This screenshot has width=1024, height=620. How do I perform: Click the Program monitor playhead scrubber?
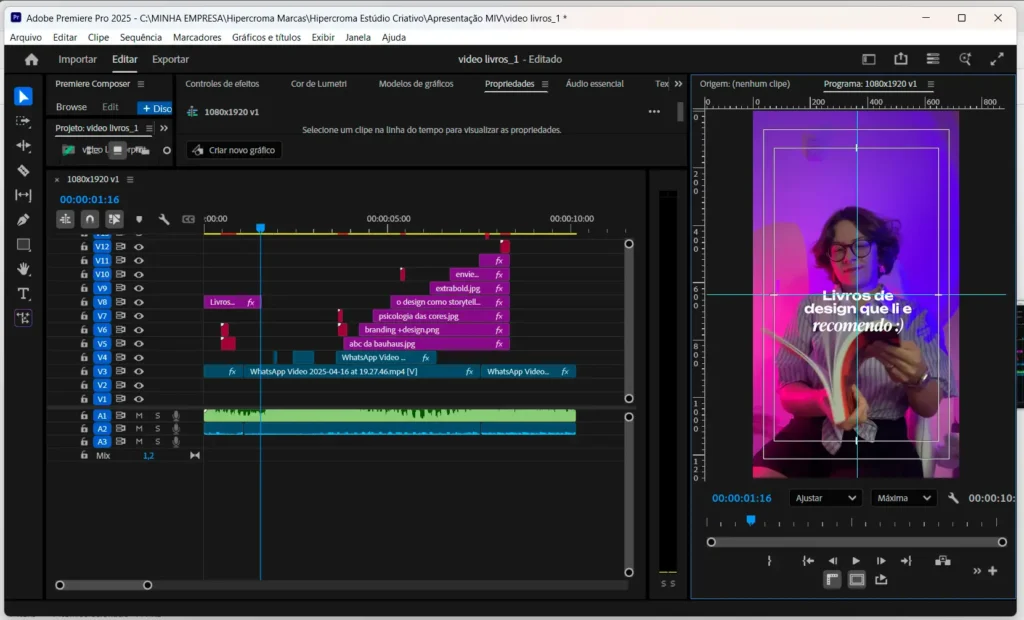point(751,520)
